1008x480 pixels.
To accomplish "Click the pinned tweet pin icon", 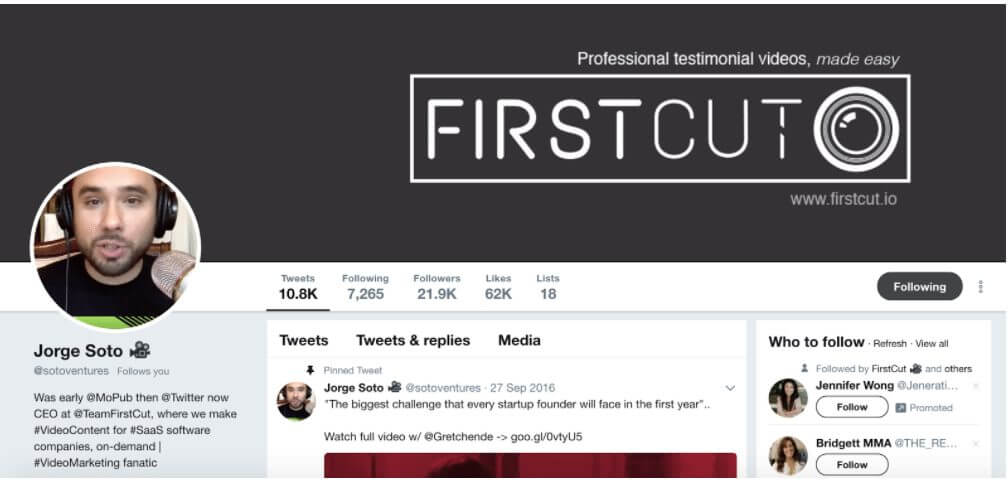I will click(x=310, y=370).
